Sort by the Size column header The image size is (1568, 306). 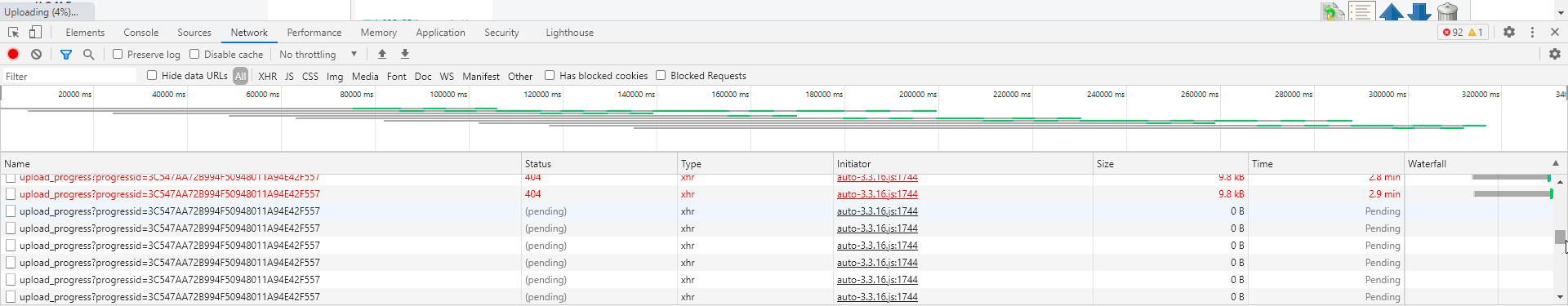[1171, 163]
